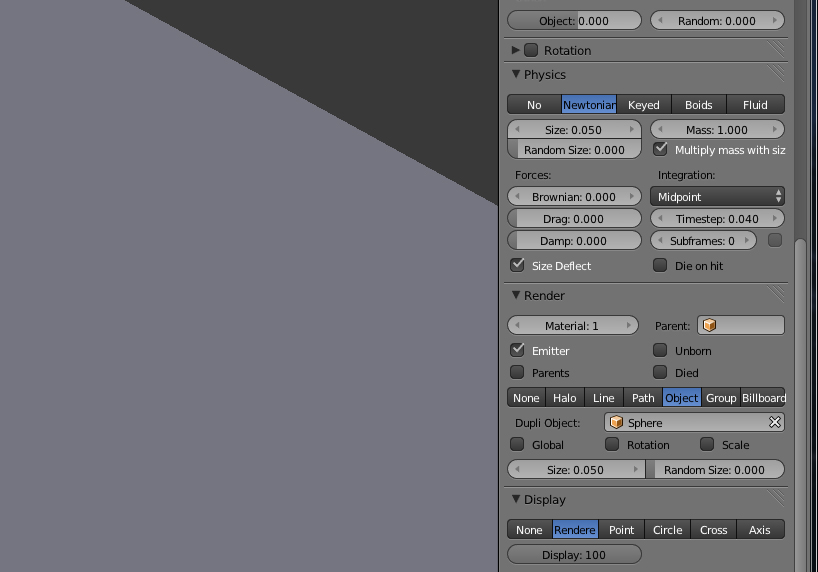The width and height of the screenshot is (818, 572).
Task: Clear the Dupli Object Sphere with X
Action: pos(775,422)
